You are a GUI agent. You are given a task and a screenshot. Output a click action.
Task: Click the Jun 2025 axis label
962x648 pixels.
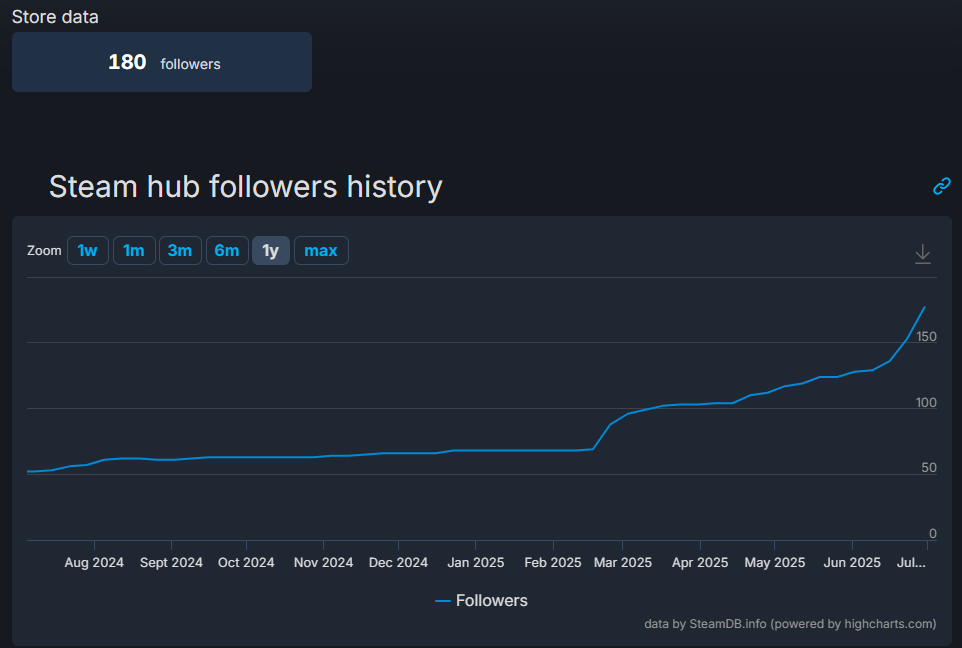point(852,562)
